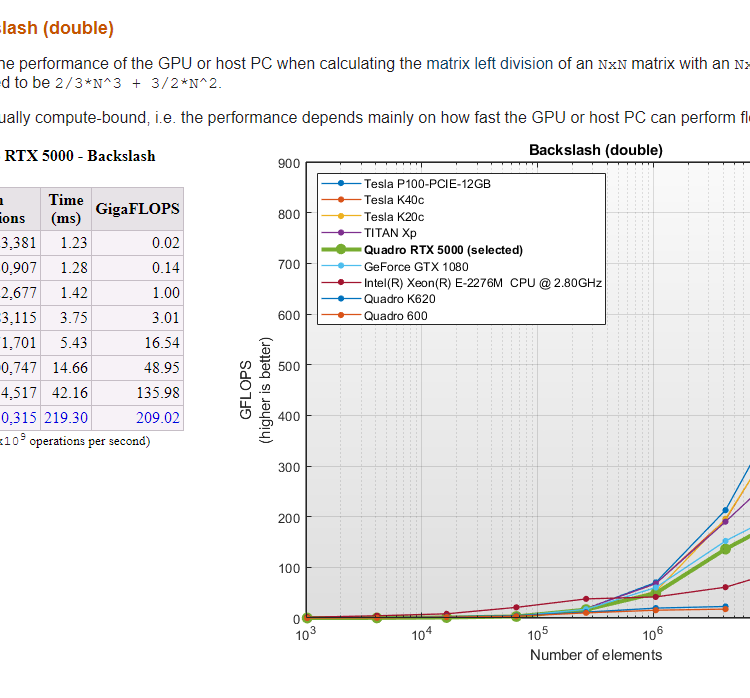
Task: Click the GigaFLOPS column header
Action: point(137,209)
